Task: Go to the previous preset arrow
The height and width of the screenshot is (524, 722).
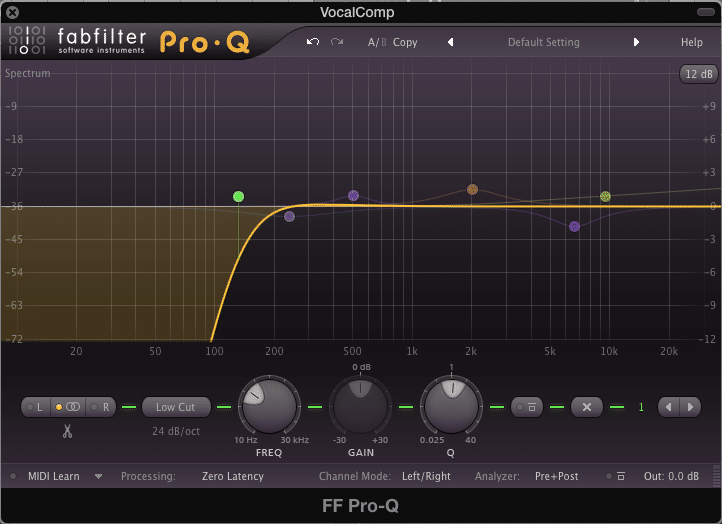Action: (450, 42)
